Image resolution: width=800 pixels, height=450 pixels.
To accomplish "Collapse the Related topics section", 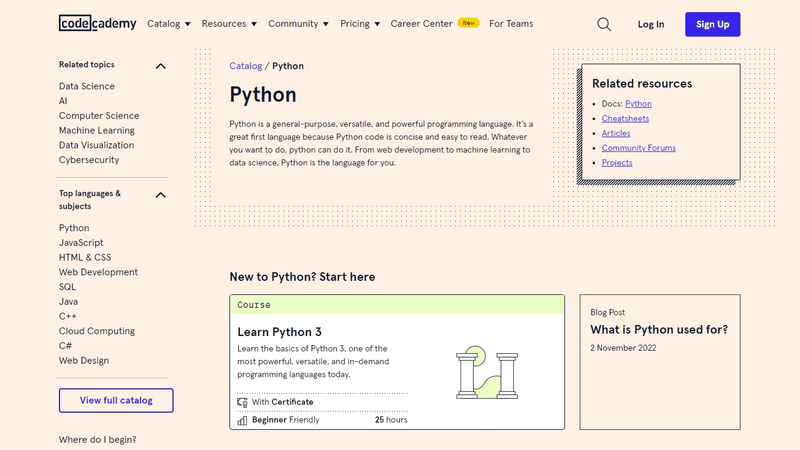I will point(160,66).
